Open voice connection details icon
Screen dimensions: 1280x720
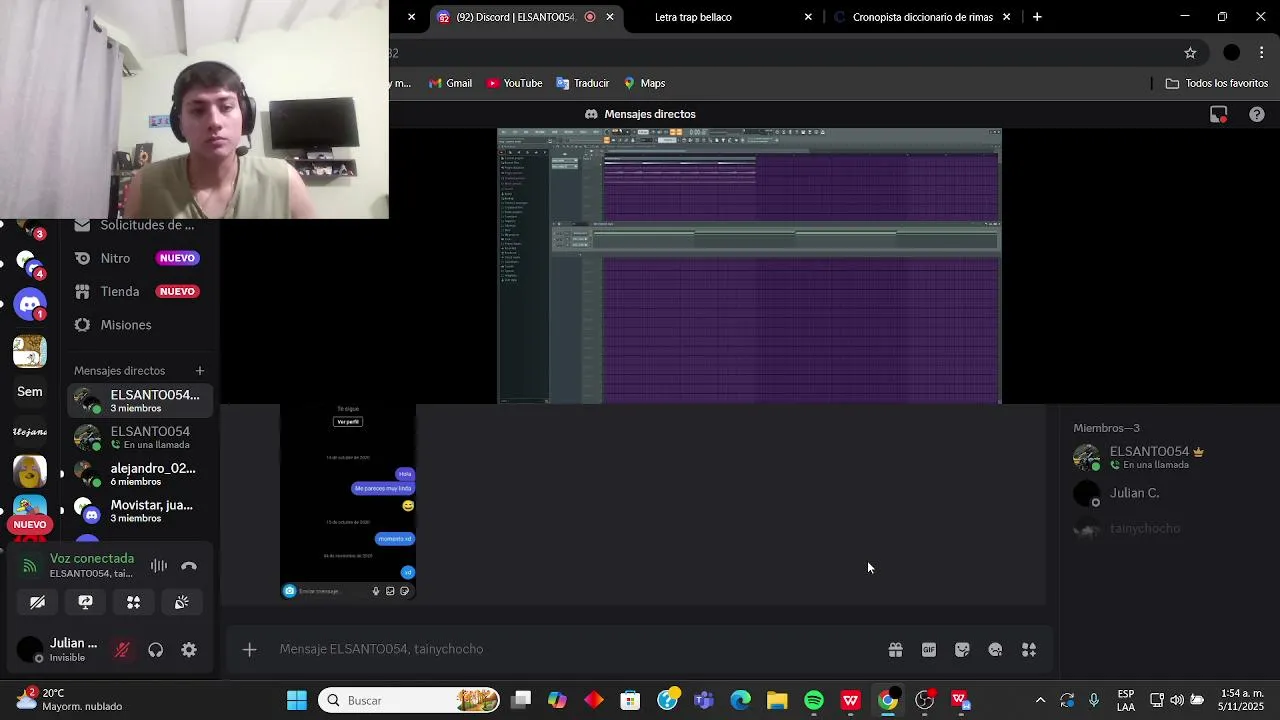(x=30, y=566)
